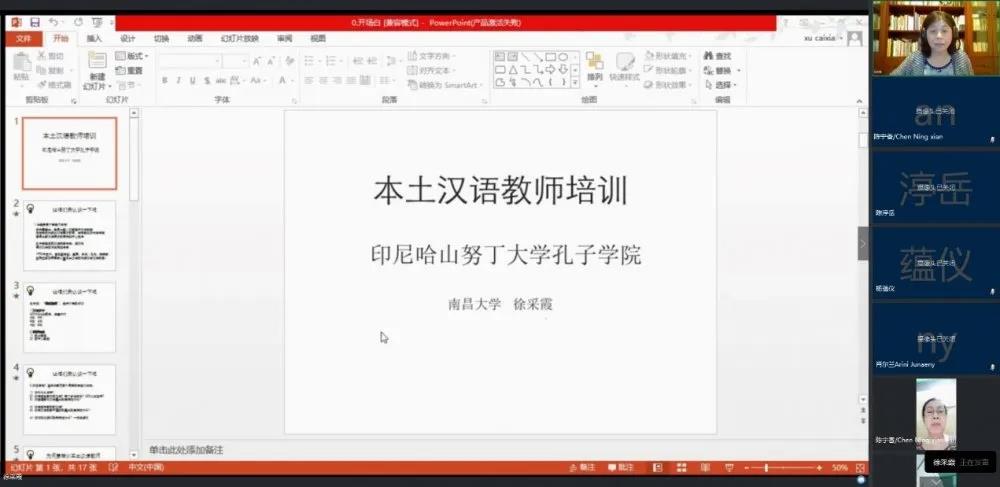This screenshot has width=1000, height=487.
Task: Click the Find (查找) binoculars button
Action: coord(718,56)
